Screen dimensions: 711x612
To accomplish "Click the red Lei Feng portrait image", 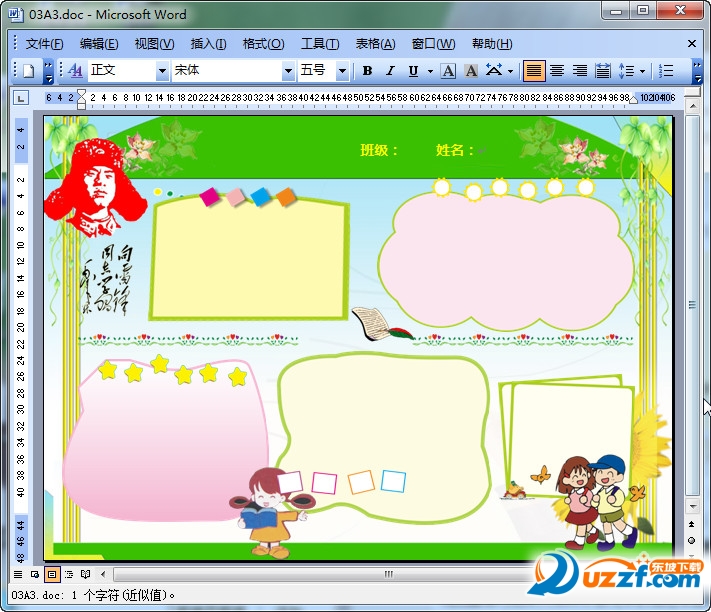I will point(96,188).
